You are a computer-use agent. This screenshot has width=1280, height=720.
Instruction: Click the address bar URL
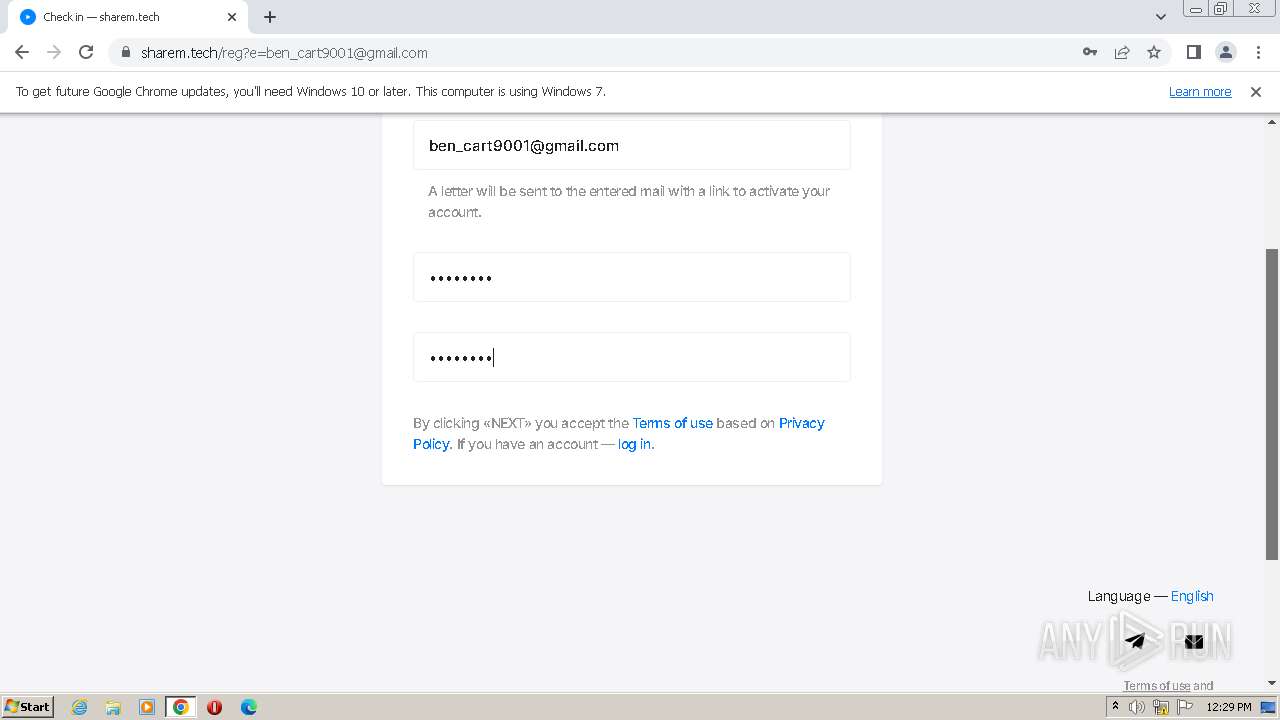pos(284,53)
